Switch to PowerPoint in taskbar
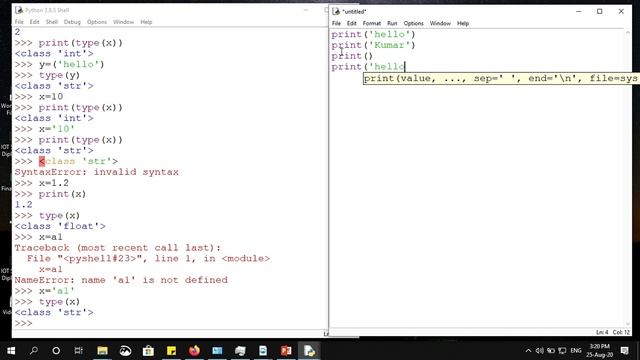 286,351
